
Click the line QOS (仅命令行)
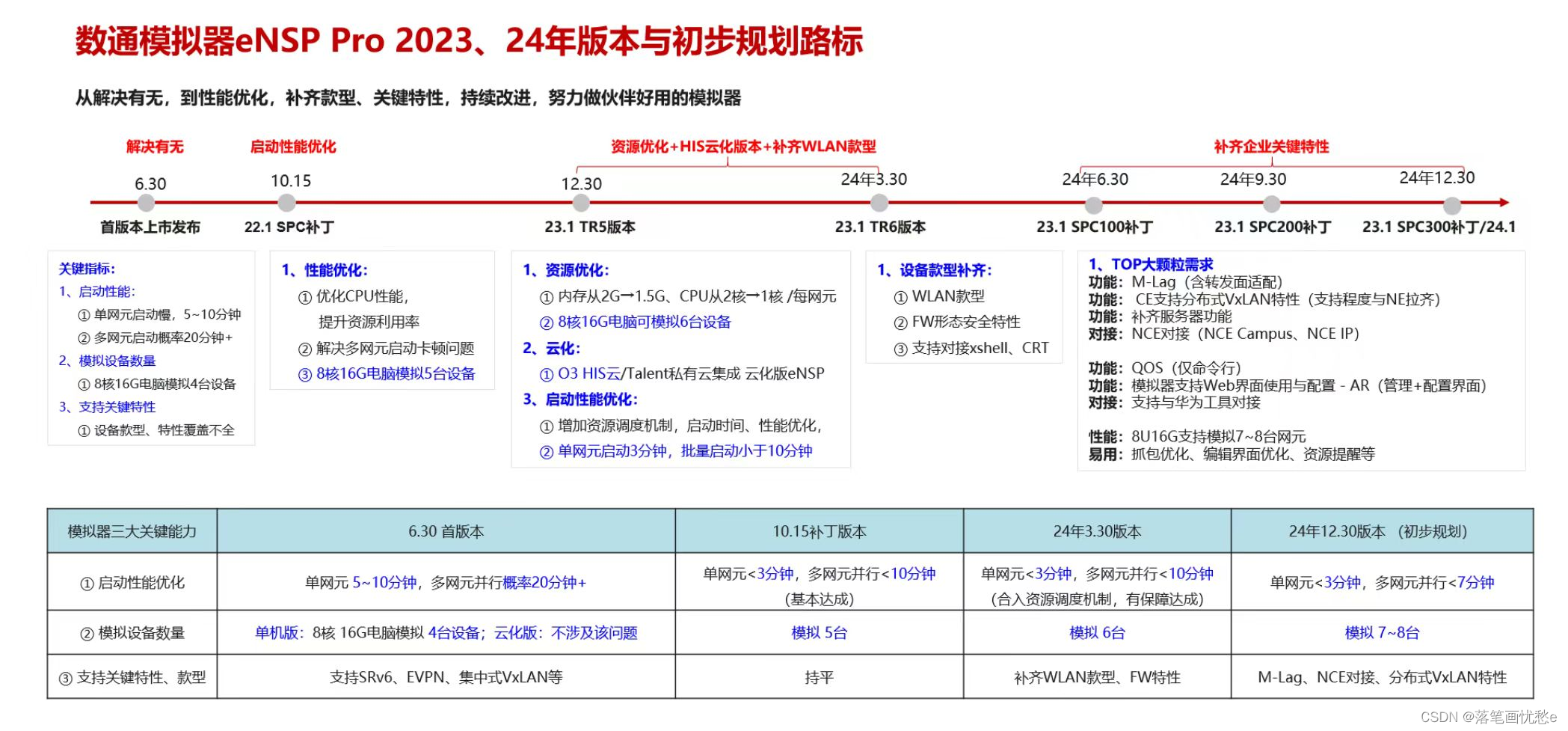(x=1165, y=368)
